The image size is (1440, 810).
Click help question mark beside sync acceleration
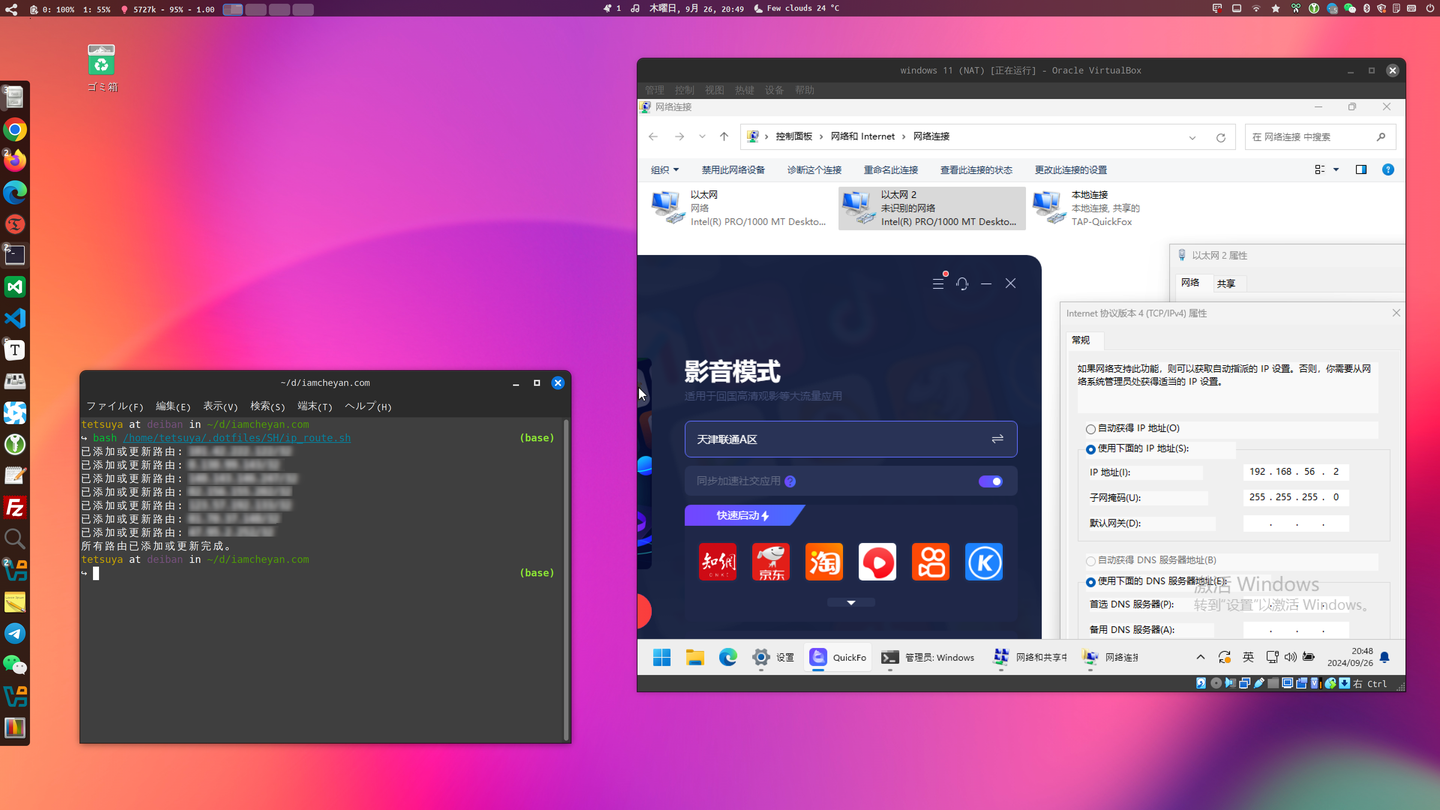click(x=789, y=481)
